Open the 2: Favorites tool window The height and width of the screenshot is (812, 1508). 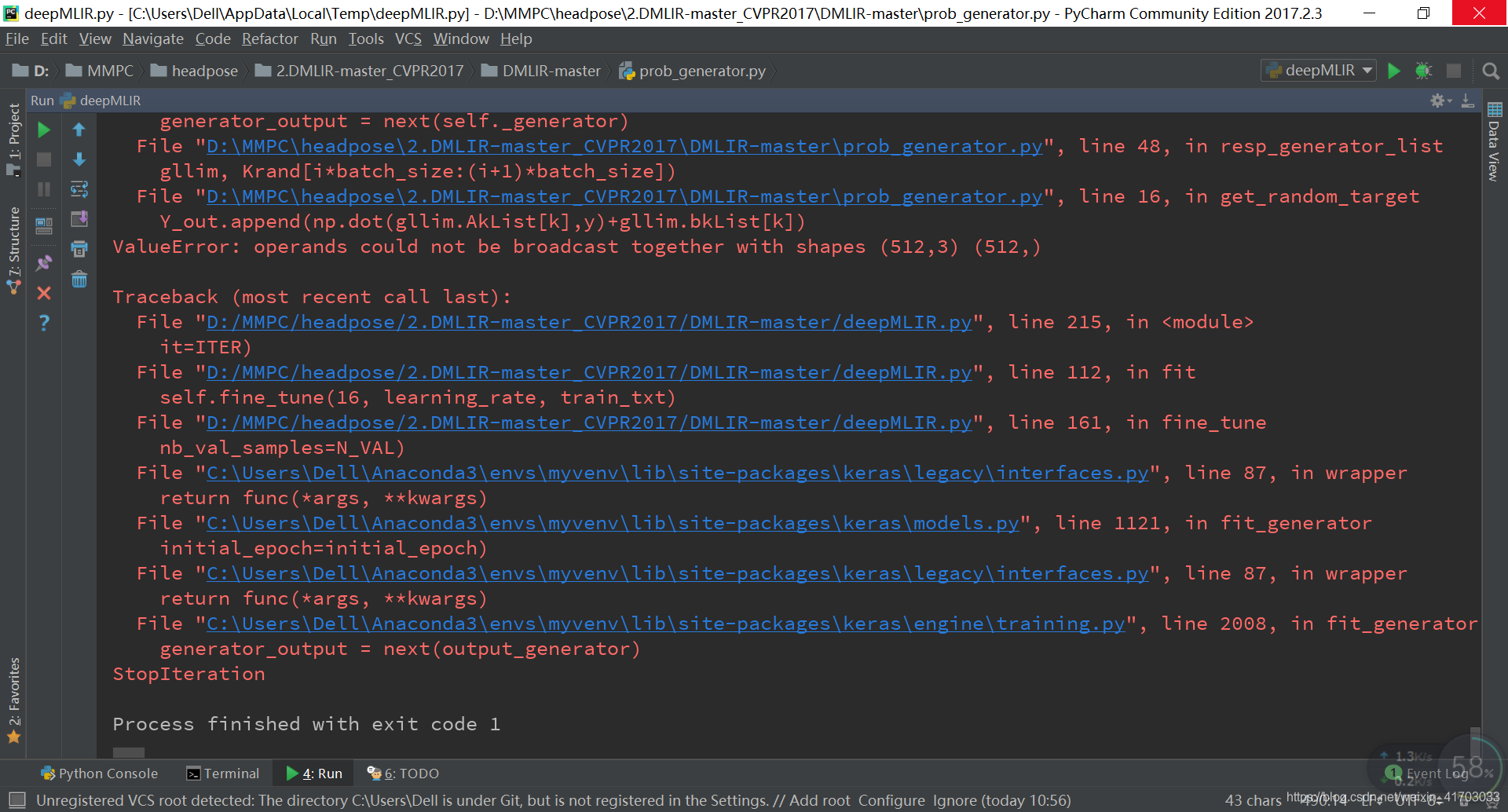coord(14,700)
